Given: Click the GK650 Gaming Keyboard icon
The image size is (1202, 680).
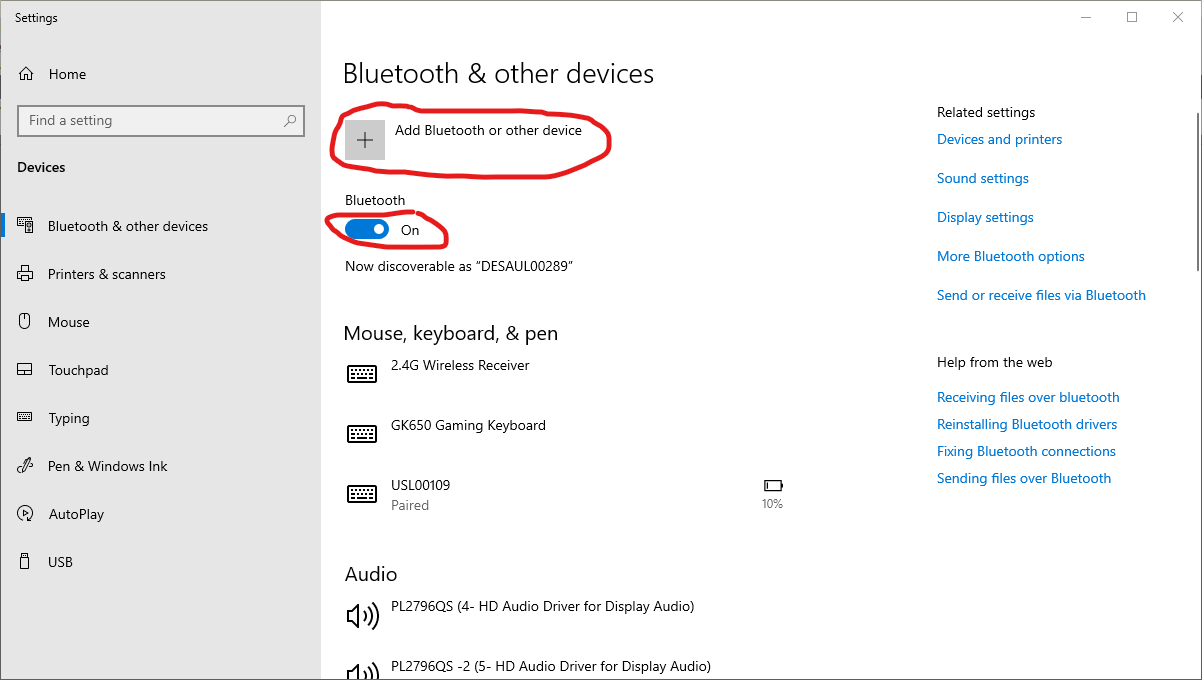Looking at the screenshot, I should click(x=362, y=434).
